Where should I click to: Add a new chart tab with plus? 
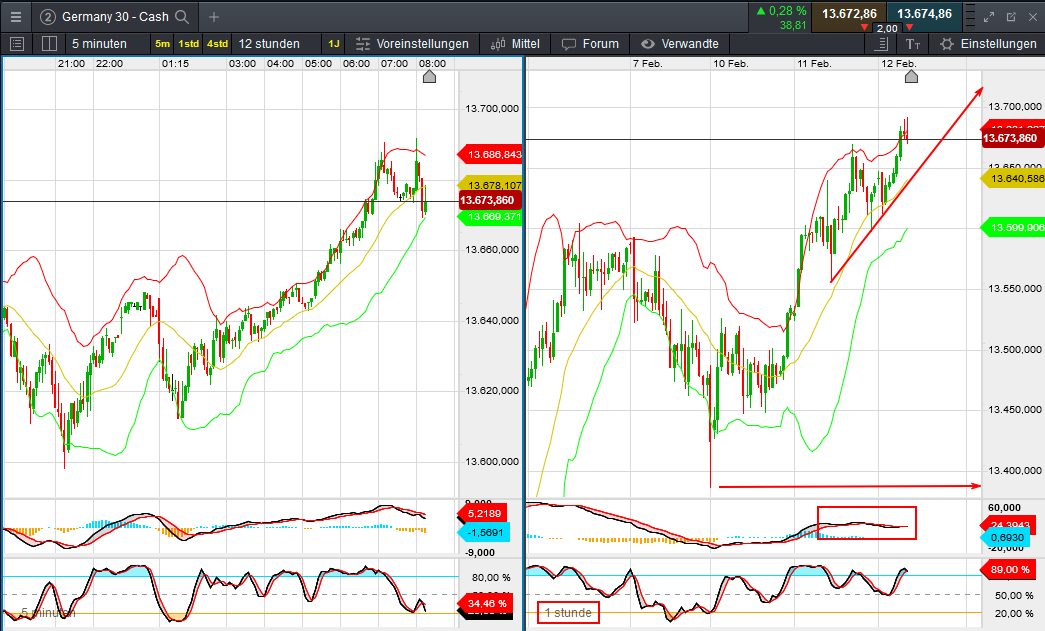point(214,17)
